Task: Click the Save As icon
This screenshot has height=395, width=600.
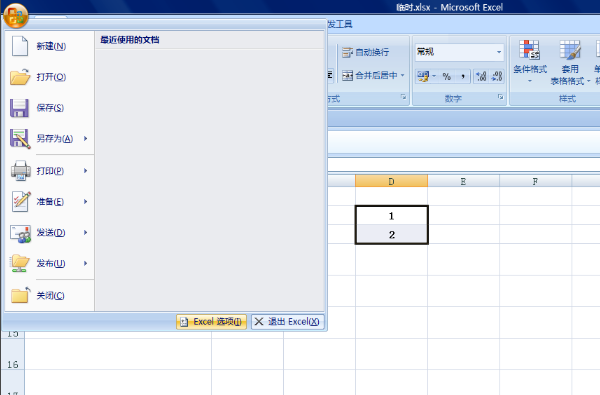Action: (20, 139)
